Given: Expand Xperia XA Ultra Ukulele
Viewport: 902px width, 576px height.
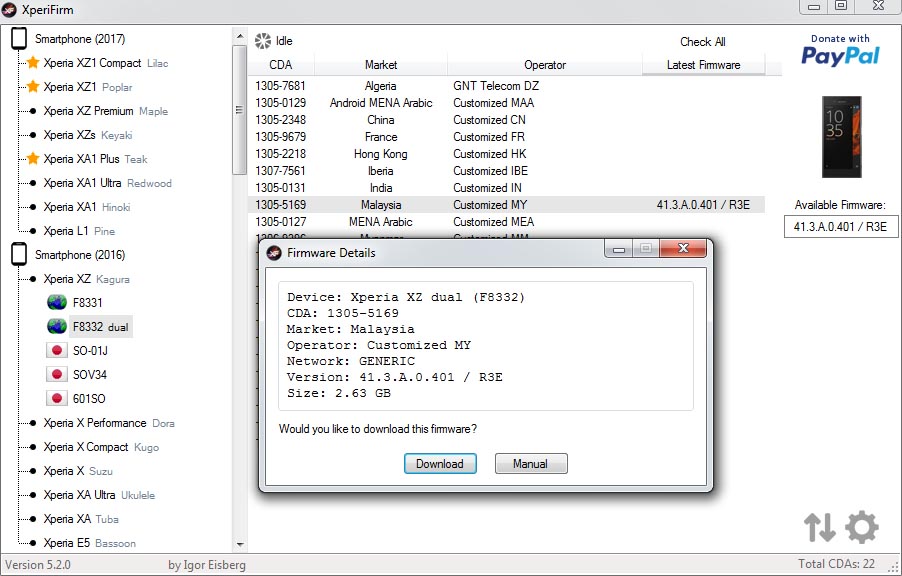Looking at the screenshot, I should click(33, 495).
